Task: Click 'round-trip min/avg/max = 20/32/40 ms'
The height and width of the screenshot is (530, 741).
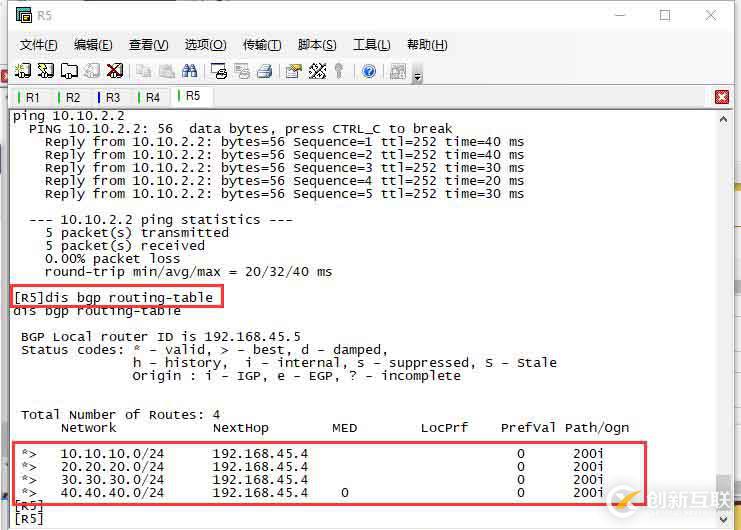Action: pos(189,272)
